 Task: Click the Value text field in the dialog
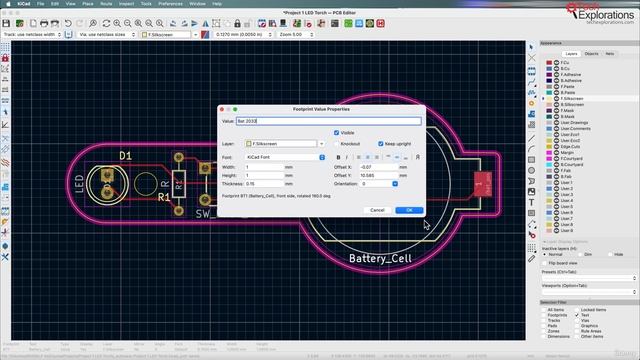[329, 121]
